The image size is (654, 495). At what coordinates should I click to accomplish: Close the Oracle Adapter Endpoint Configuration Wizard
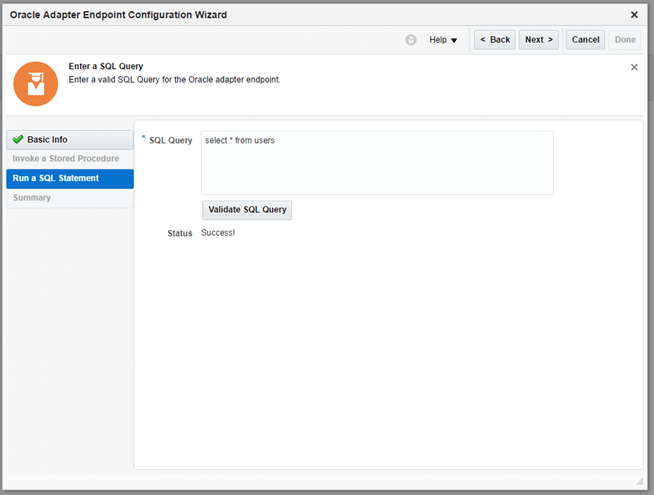click(x=634, y=15)
